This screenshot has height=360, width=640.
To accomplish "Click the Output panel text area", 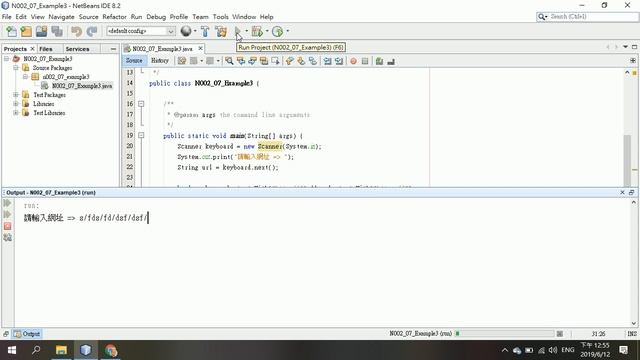I will point(322,262).
